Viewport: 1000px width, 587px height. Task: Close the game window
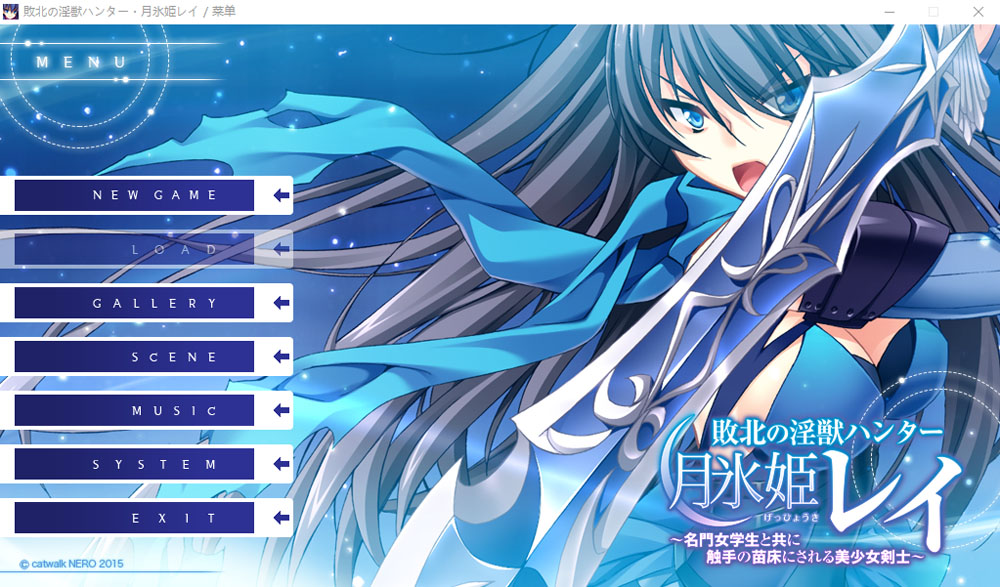pyautogui.click(x=977, y=12)
